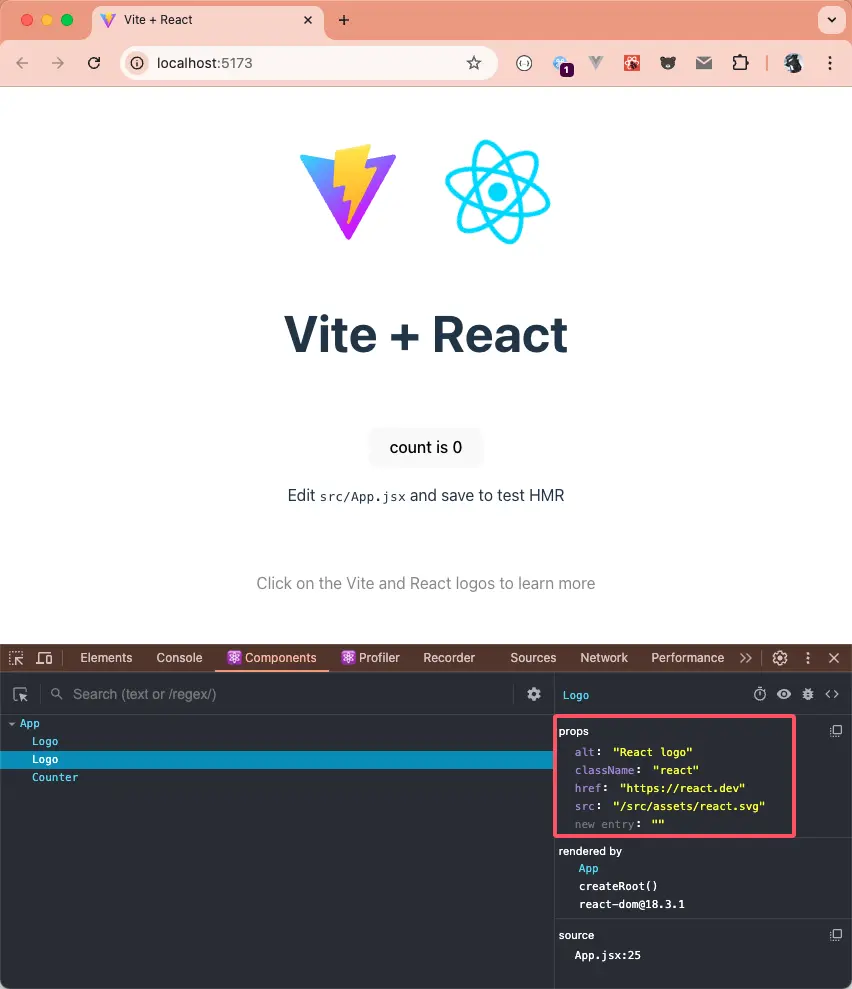Collapse the App tree node
This screenshot has width=852, height=989.
tap(12, 724)
